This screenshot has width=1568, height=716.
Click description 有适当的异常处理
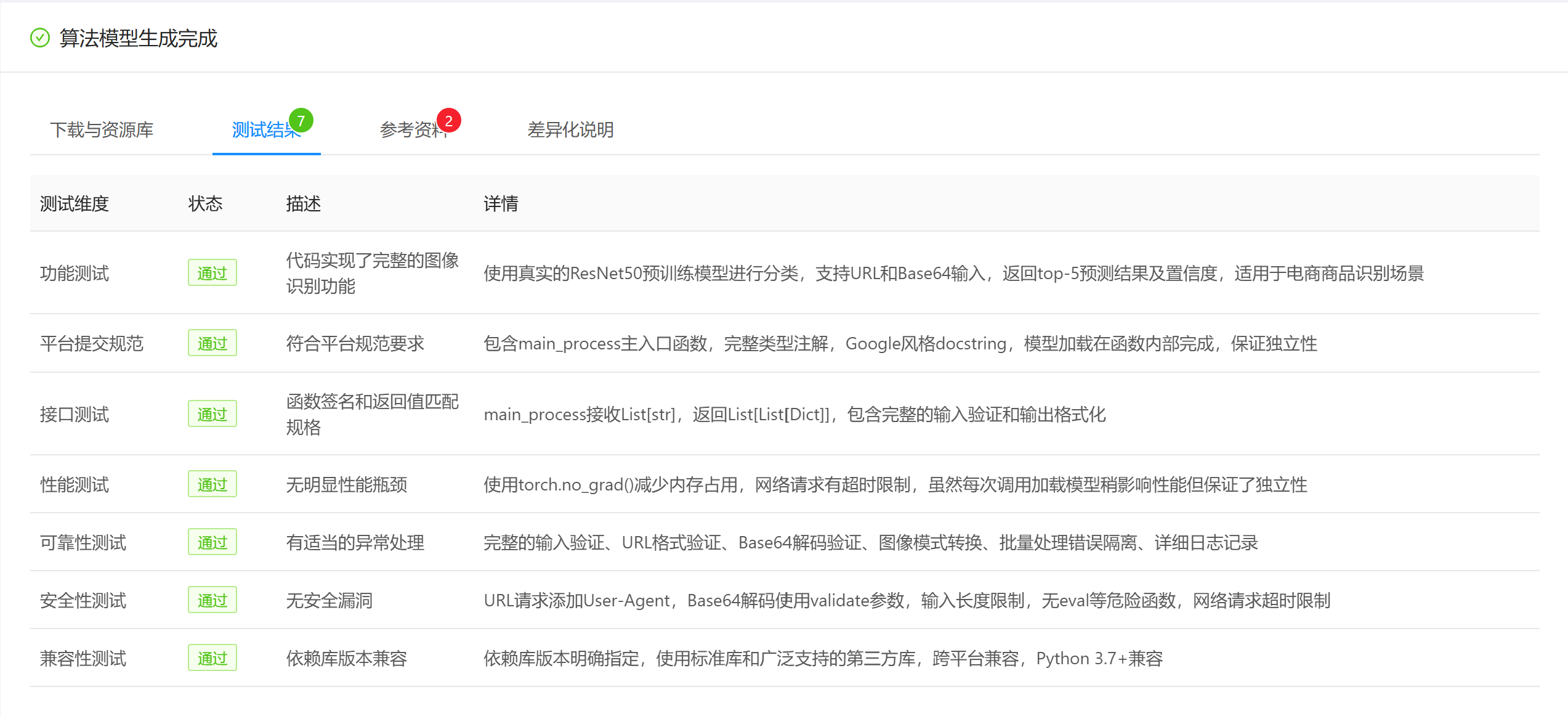[355, 542]
